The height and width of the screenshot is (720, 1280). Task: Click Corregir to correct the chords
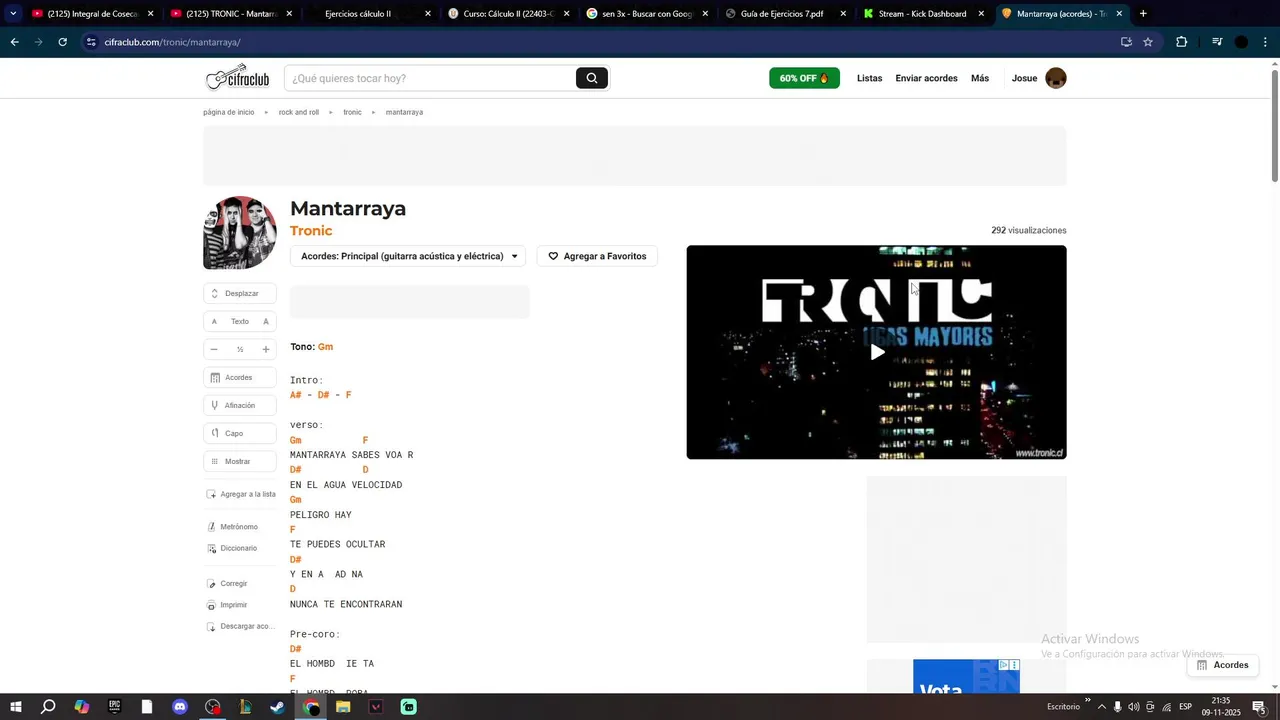pyautogui.click(x=227, y=583)
